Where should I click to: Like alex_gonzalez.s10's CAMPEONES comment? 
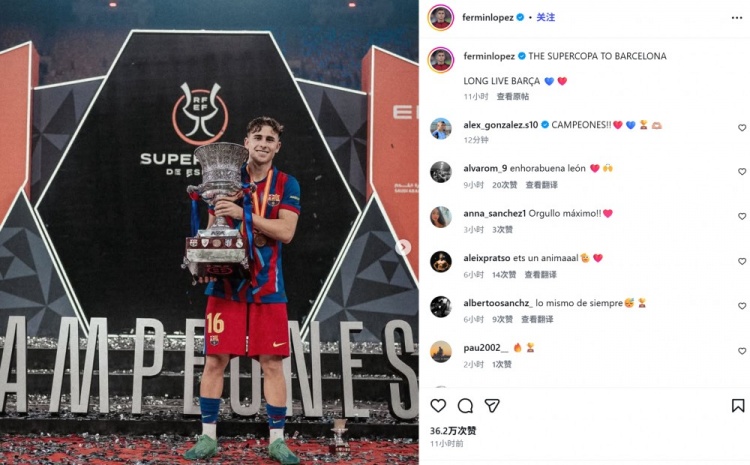(741, 128)
